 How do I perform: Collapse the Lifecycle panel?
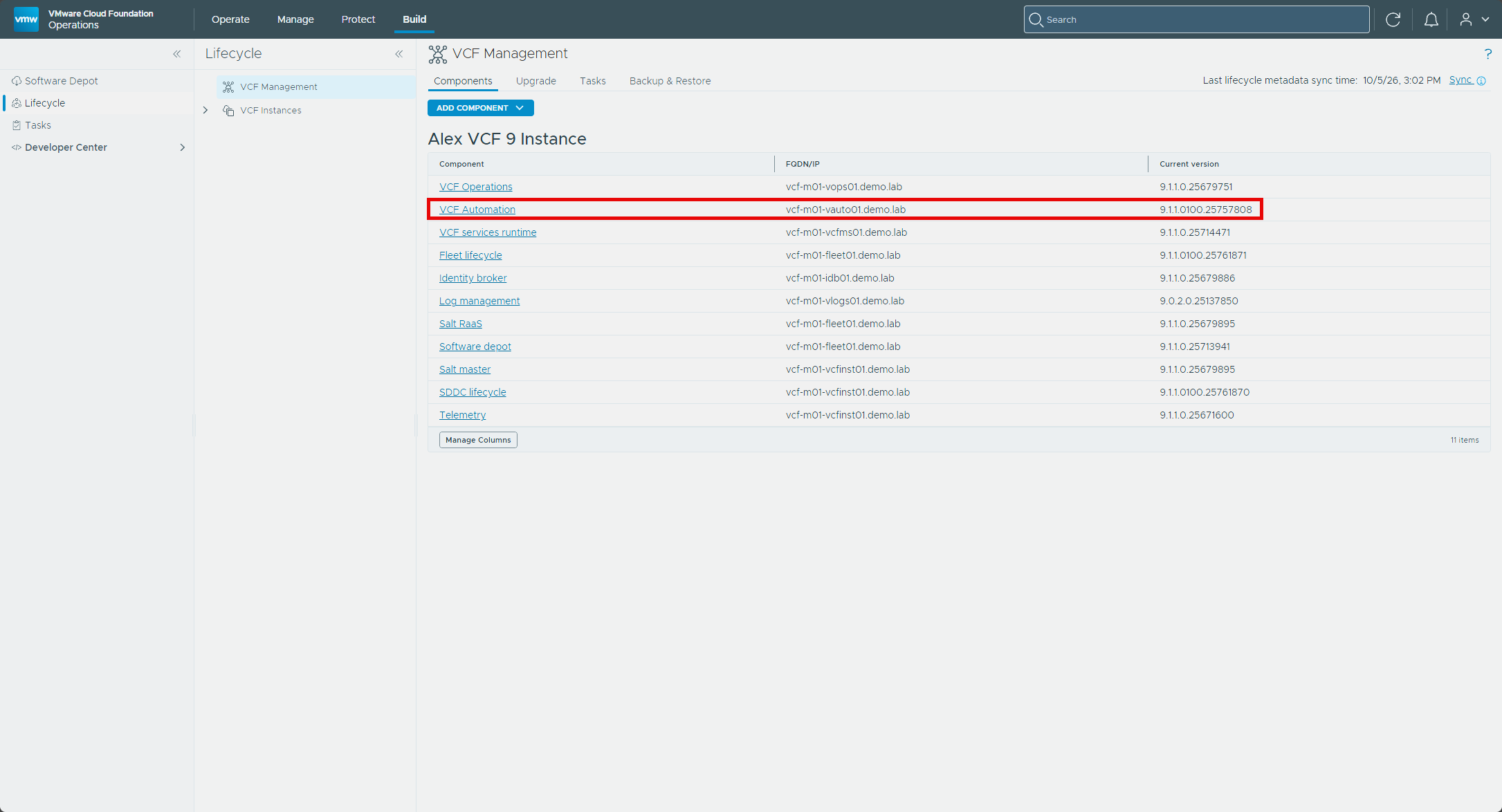click(399, 54)
